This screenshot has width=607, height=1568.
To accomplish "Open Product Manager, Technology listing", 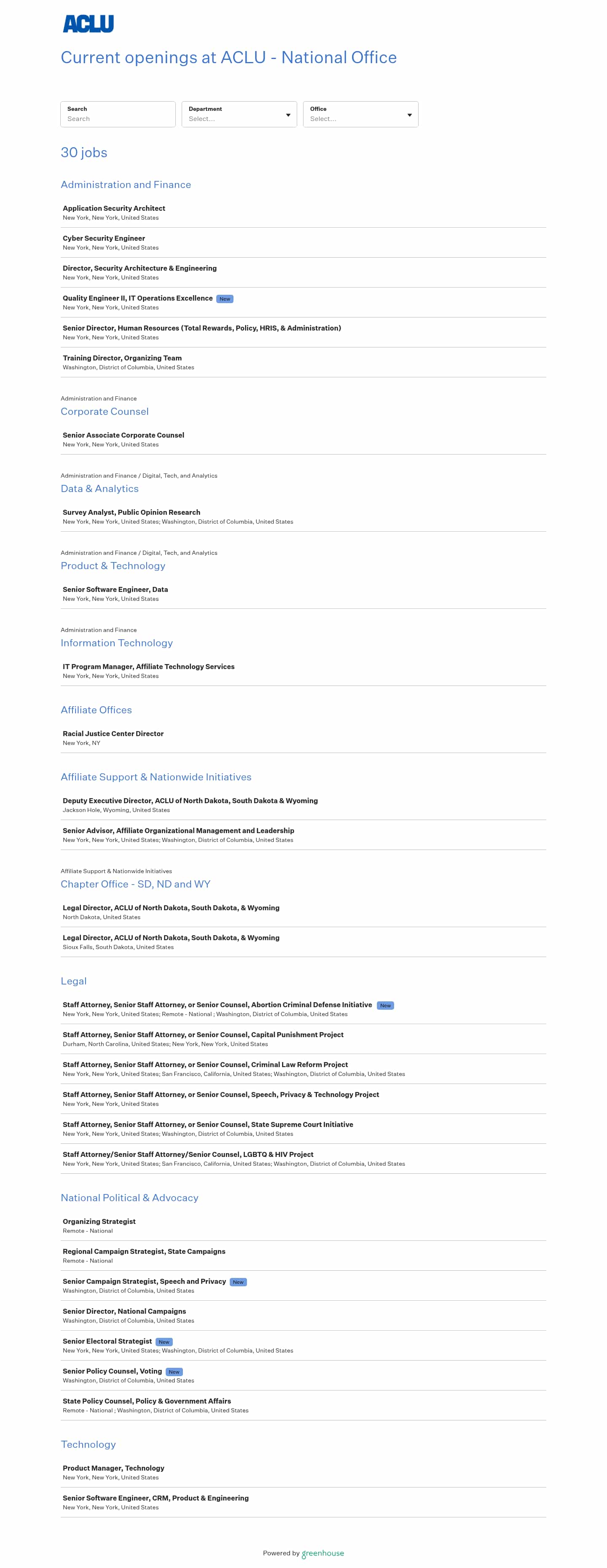I will point(113,1468).
